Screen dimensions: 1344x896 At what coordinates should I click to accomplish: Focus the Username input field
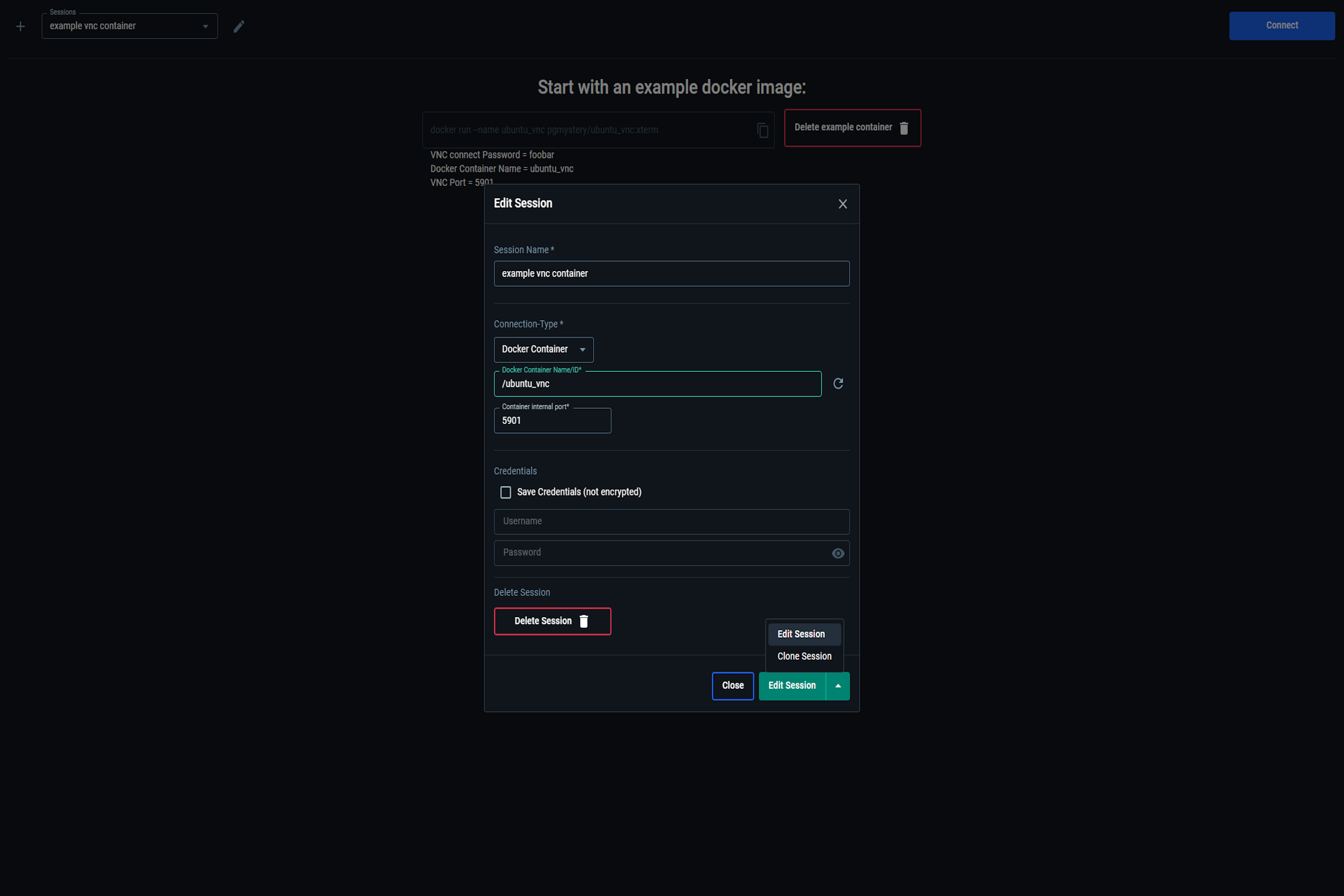671,522
